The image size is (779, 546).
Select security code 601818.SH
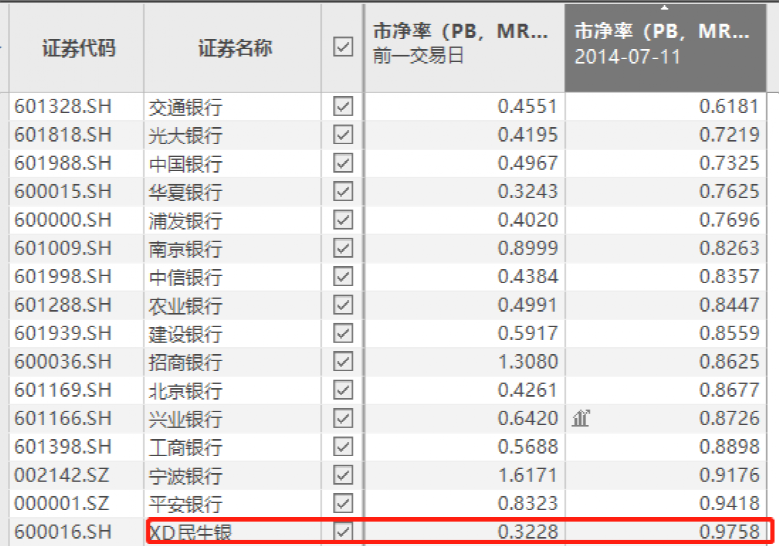coord(63,135)
